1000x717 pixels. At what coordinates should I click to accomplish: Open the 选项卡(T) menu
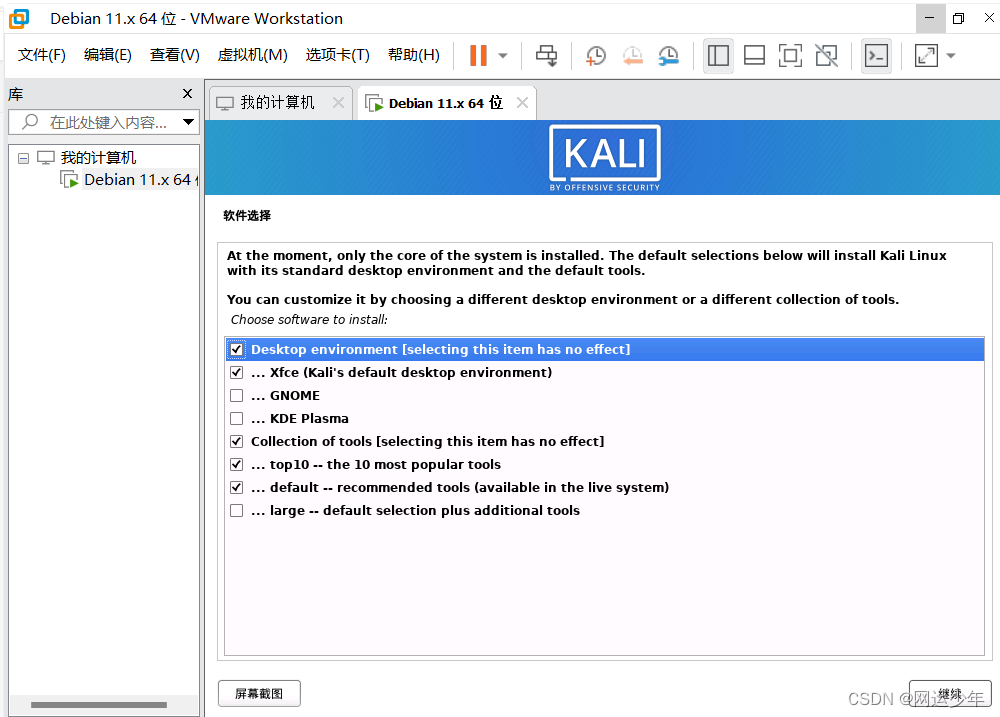[x=337, y=55]
